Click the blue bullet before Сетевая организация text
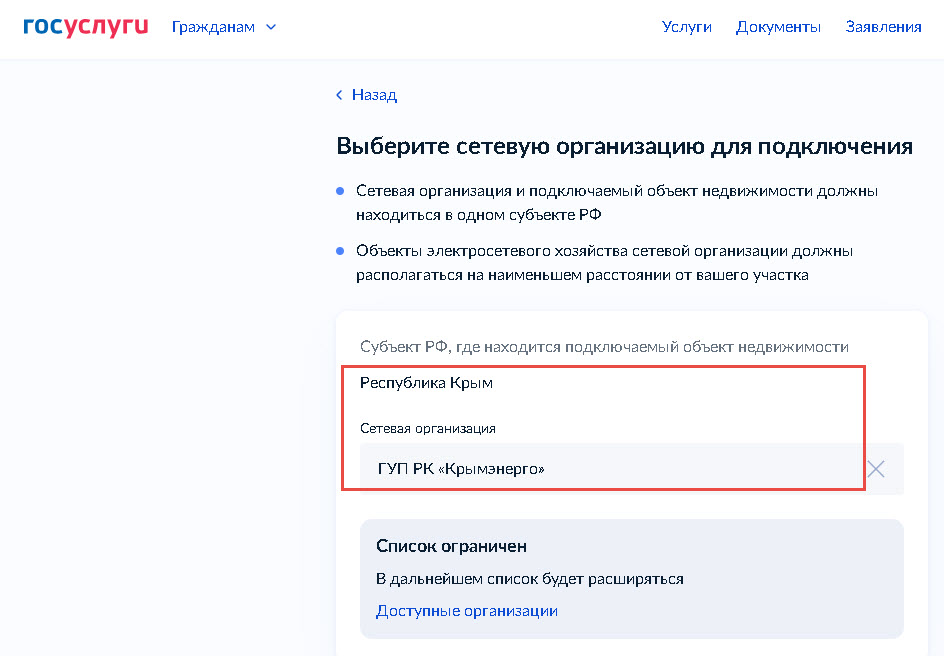The image size is (944, 656). 340,191
